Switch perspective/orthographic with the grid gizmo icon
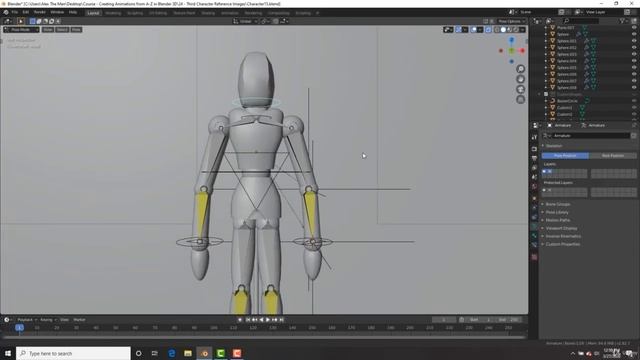This screenshot has width=640, height=360. click(520, 99)
